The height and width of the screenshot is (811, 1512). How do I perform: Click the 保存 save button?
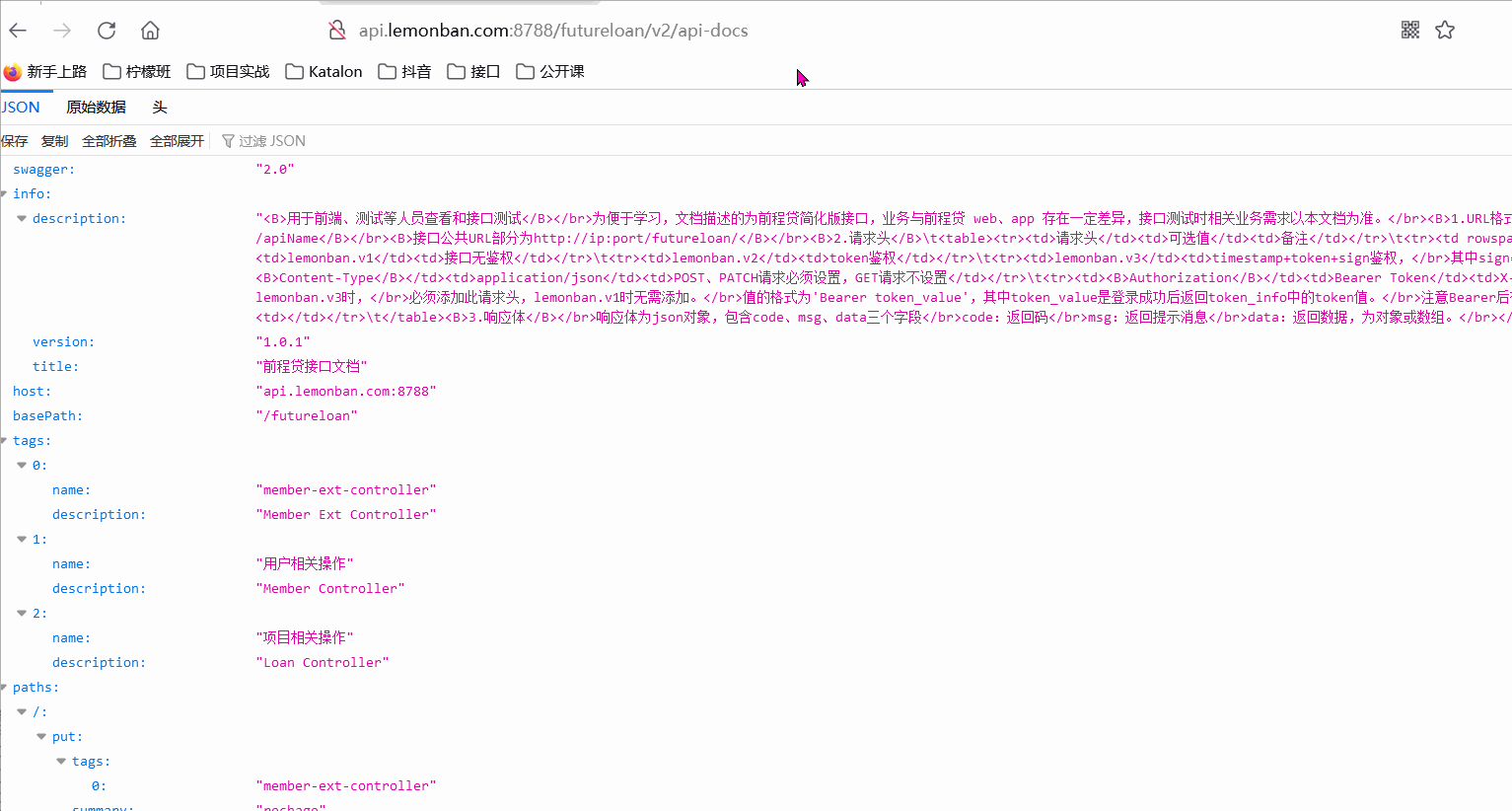(15, 141)
